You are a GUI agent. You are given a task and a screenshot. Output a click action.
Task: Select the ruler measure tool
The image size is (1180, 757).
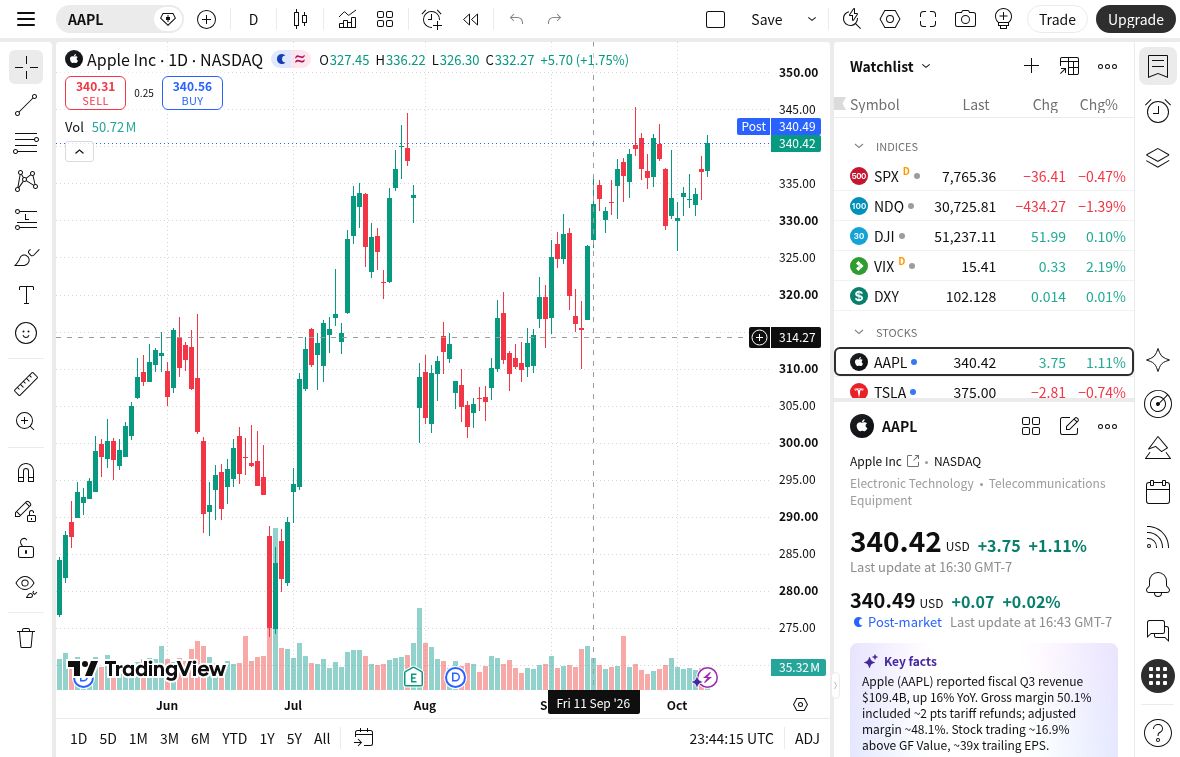pyautogui.click(x=26, y=384)
